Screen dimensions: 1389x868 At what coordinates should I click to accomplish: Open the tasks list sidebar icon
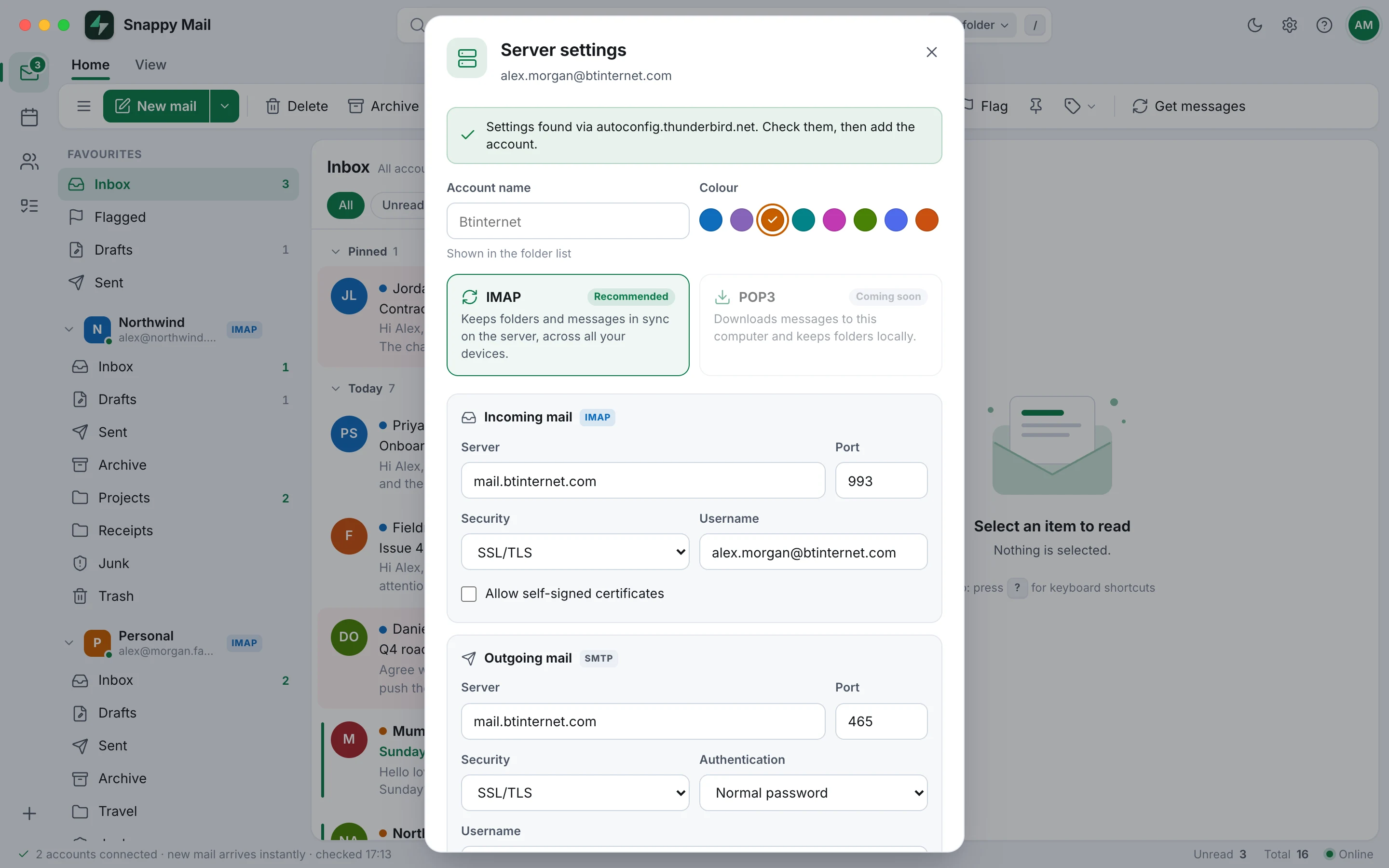[x=29, y=206]
